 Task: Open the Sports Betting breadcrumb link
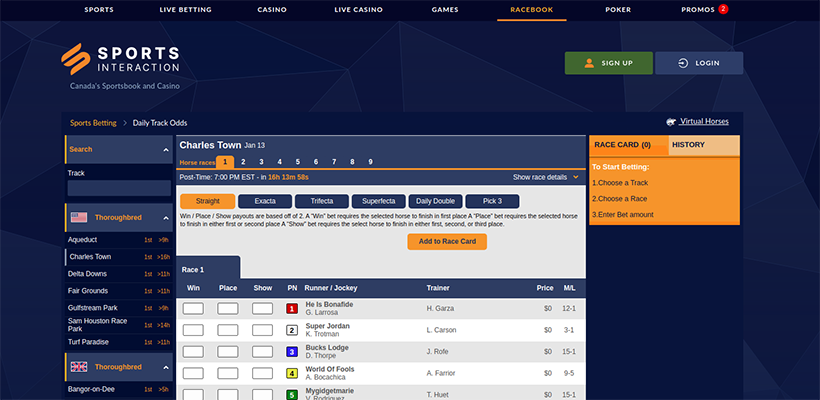click(94, 123)
